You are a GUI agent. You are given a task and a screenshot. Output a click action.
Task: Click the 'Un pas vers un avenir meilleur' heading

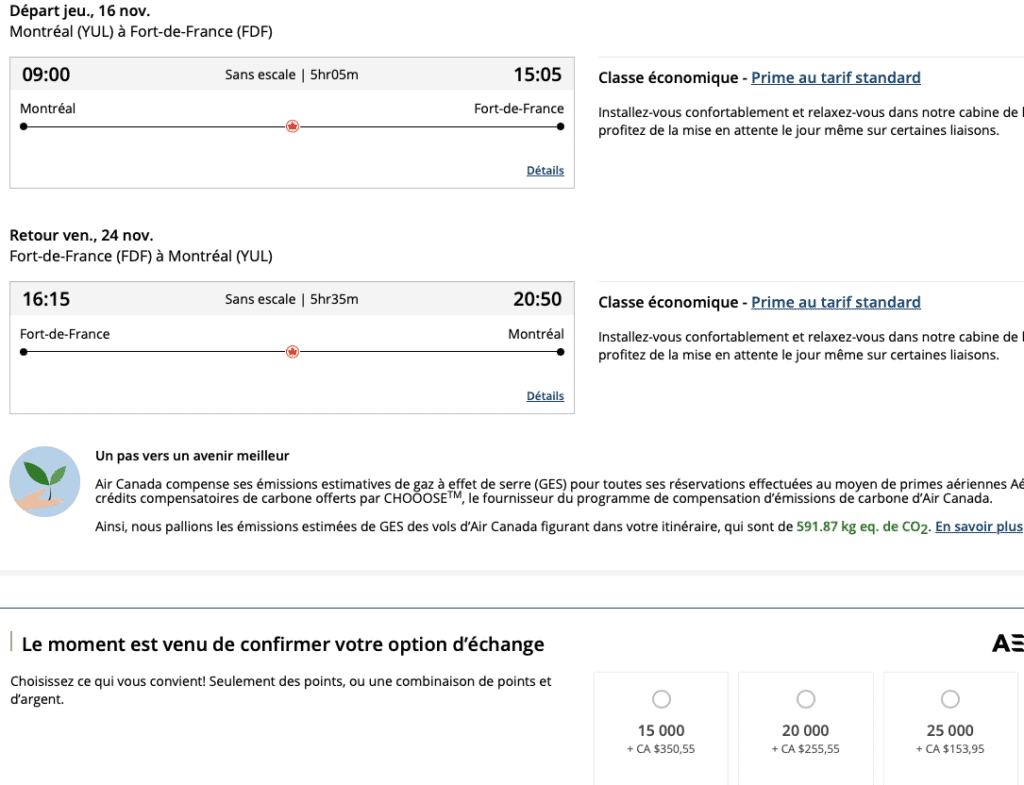click(192, 456)
